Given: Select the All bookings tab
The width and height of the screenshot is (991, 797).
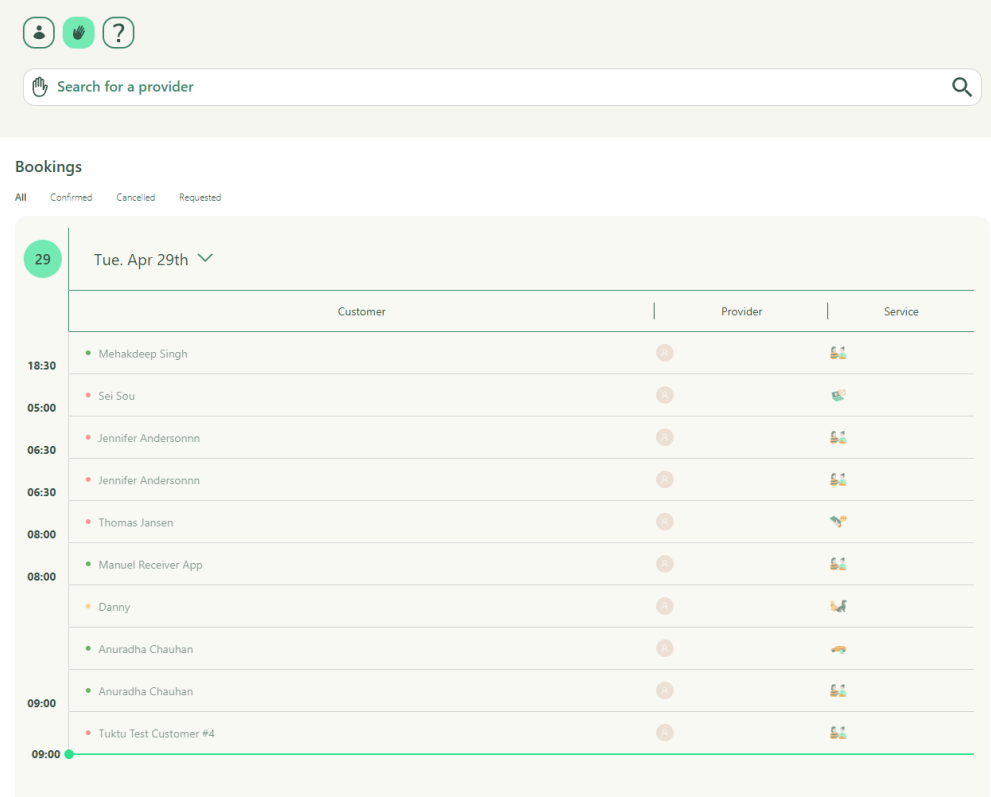Looking at the screenshot, I should (20, 198).
